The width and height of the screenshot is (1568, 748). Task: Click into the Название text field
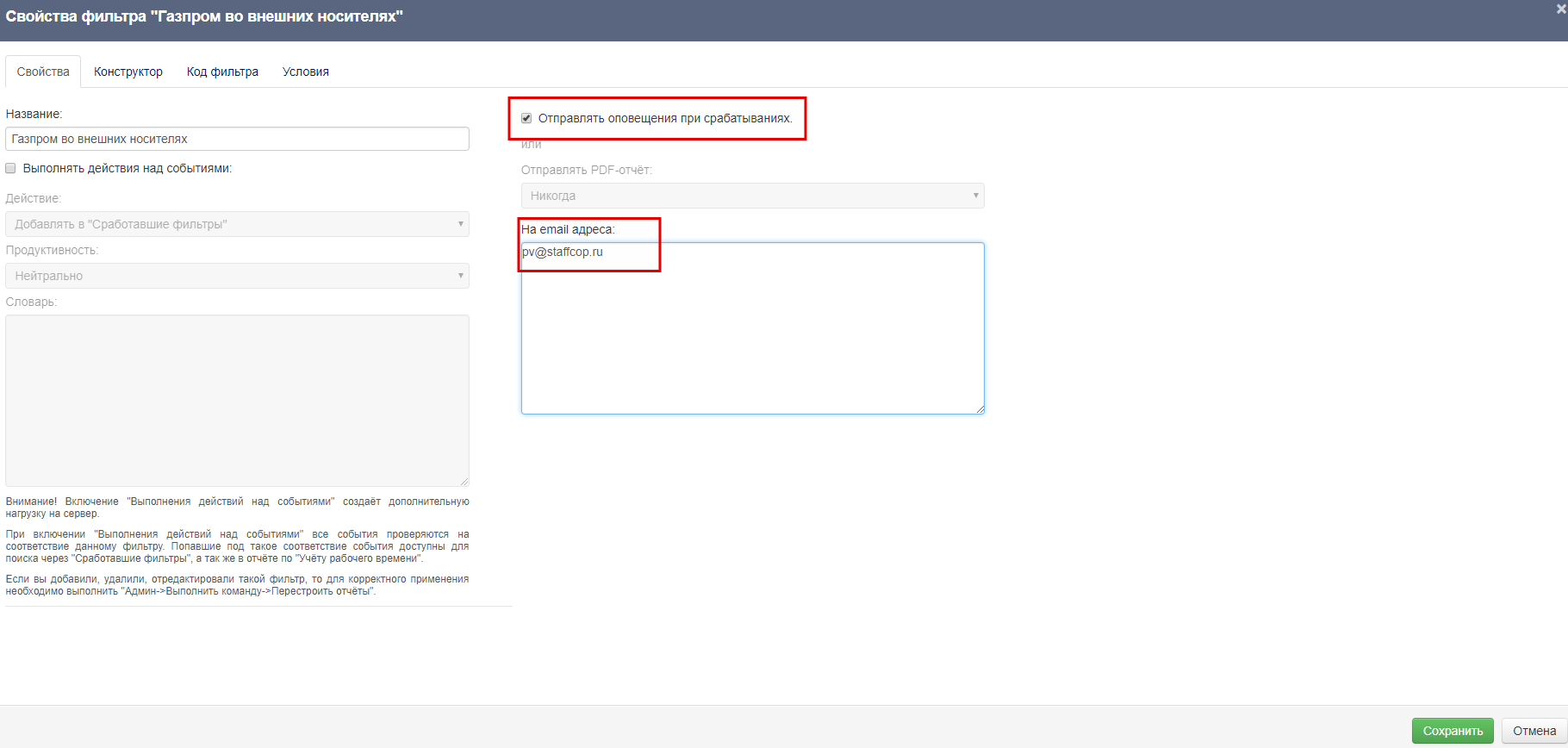point(237,139)
